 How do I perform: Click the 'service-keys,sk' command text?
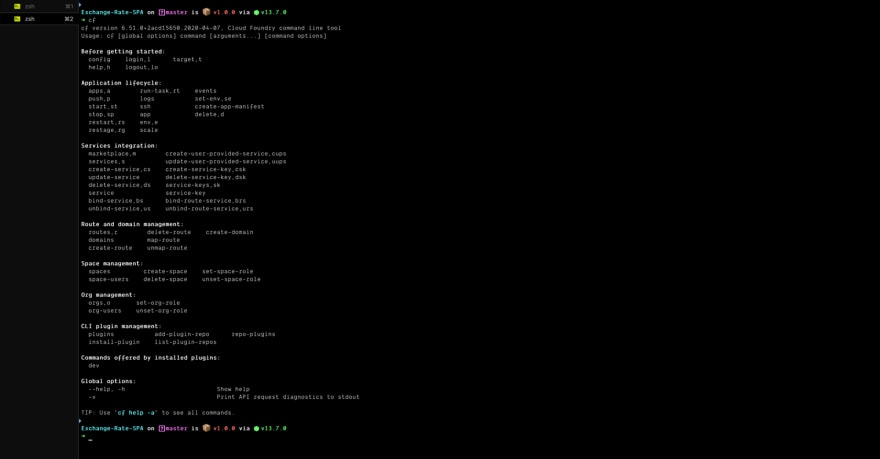192,185
